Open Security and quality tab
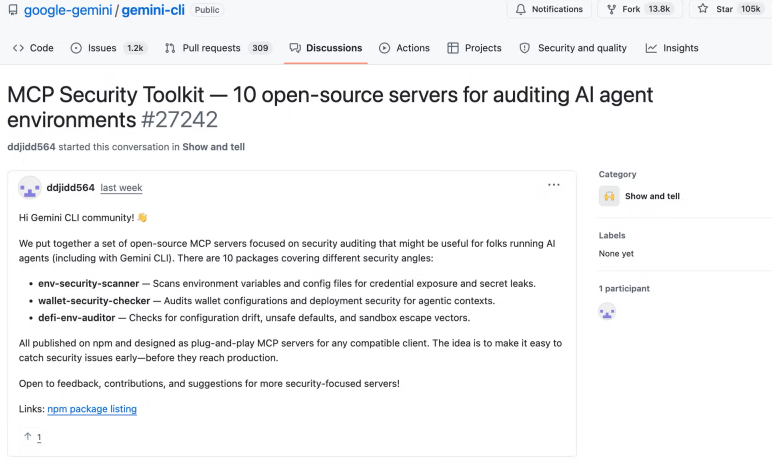 573,48
